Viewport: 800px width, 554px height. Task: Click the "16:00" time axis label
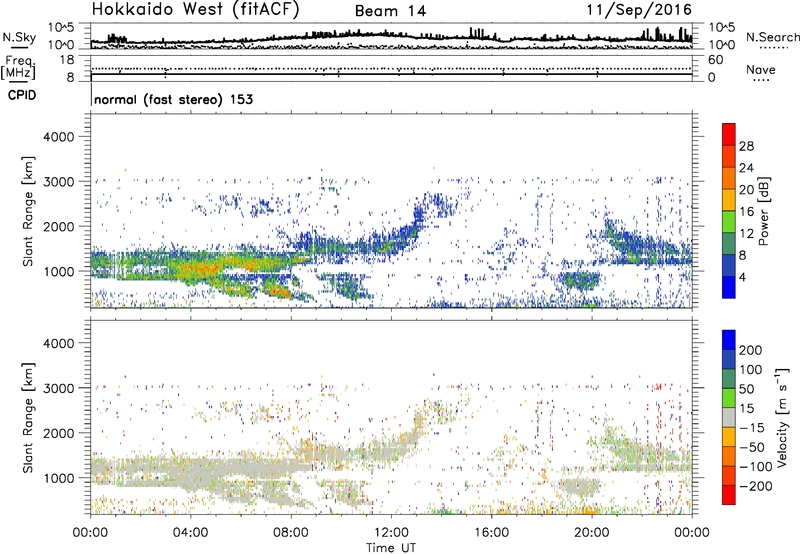click(x=491, y=533)
